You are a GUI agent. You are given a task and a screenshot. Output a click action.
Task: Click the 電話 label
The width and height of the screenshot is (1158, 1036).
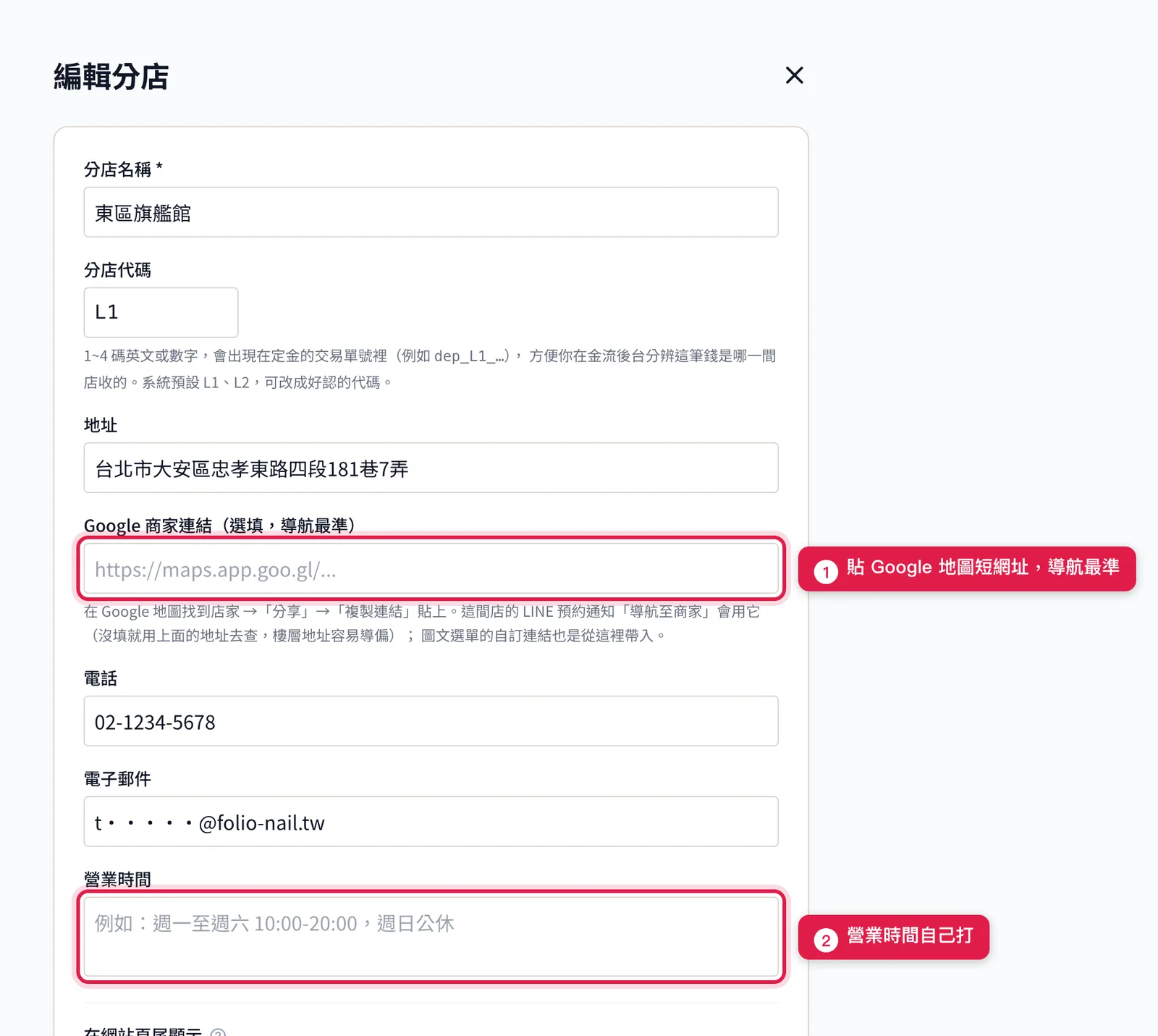pyautogui.click(x=101, y=678)
